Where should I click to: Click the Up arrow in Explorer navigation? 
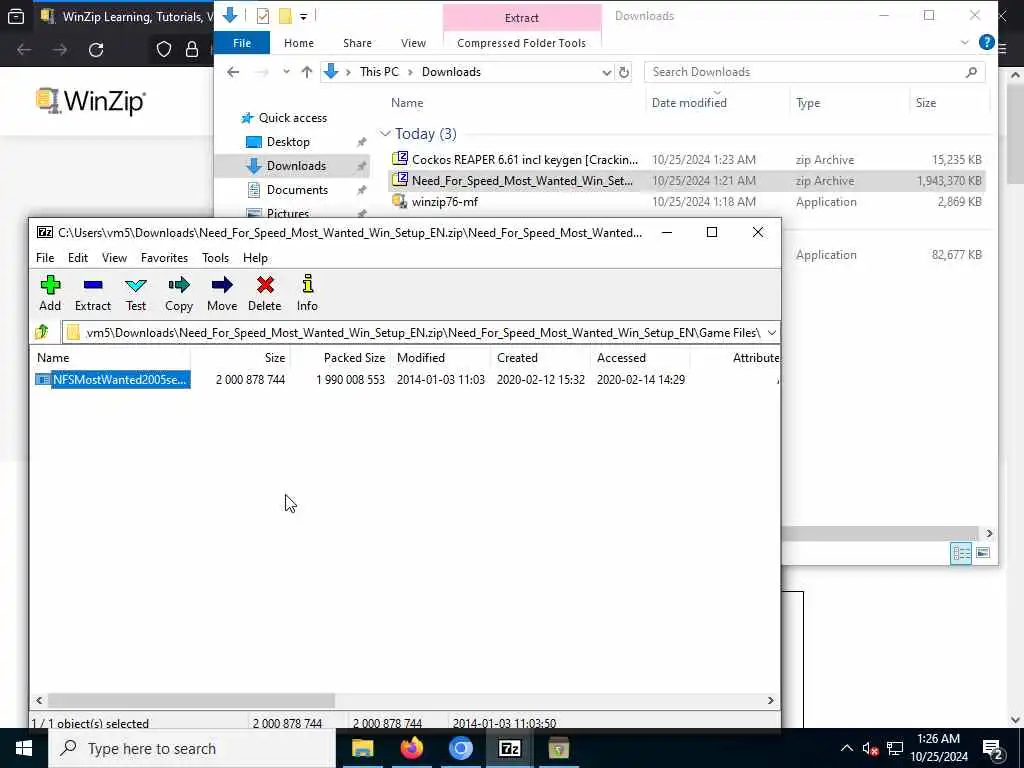pos(306,72)
